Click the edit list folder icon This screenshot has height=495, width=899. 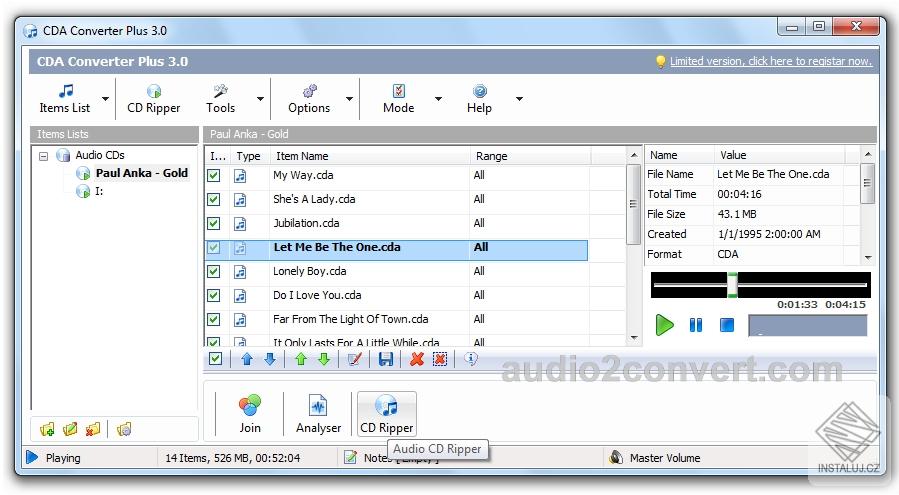[70, 429]
